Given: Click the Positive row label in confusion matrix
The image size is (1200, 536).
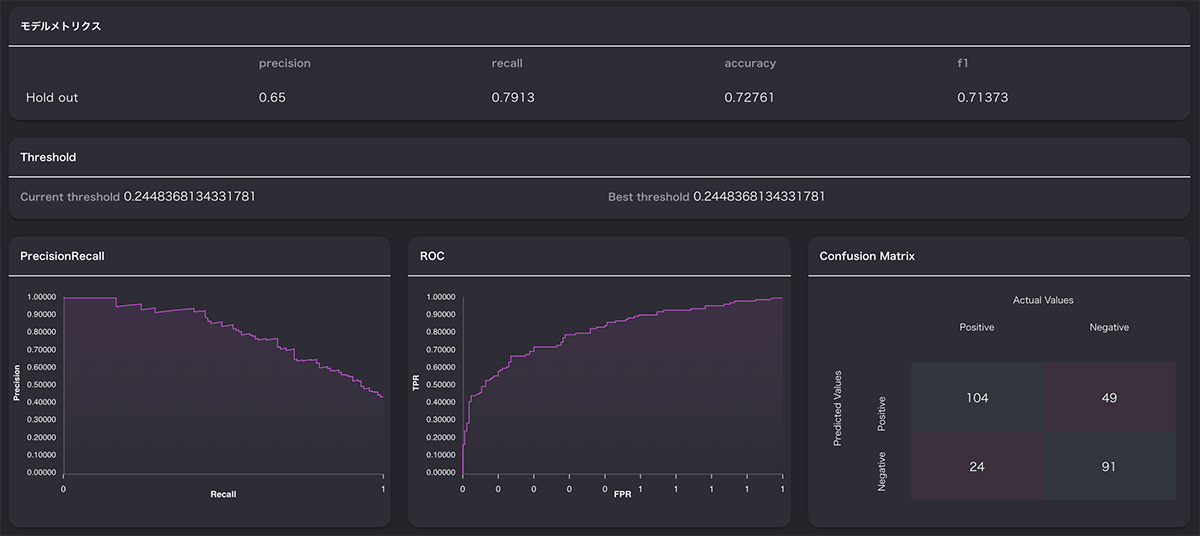Looking at the screenshot, I should pyautogui.click(x=881, y=414).
